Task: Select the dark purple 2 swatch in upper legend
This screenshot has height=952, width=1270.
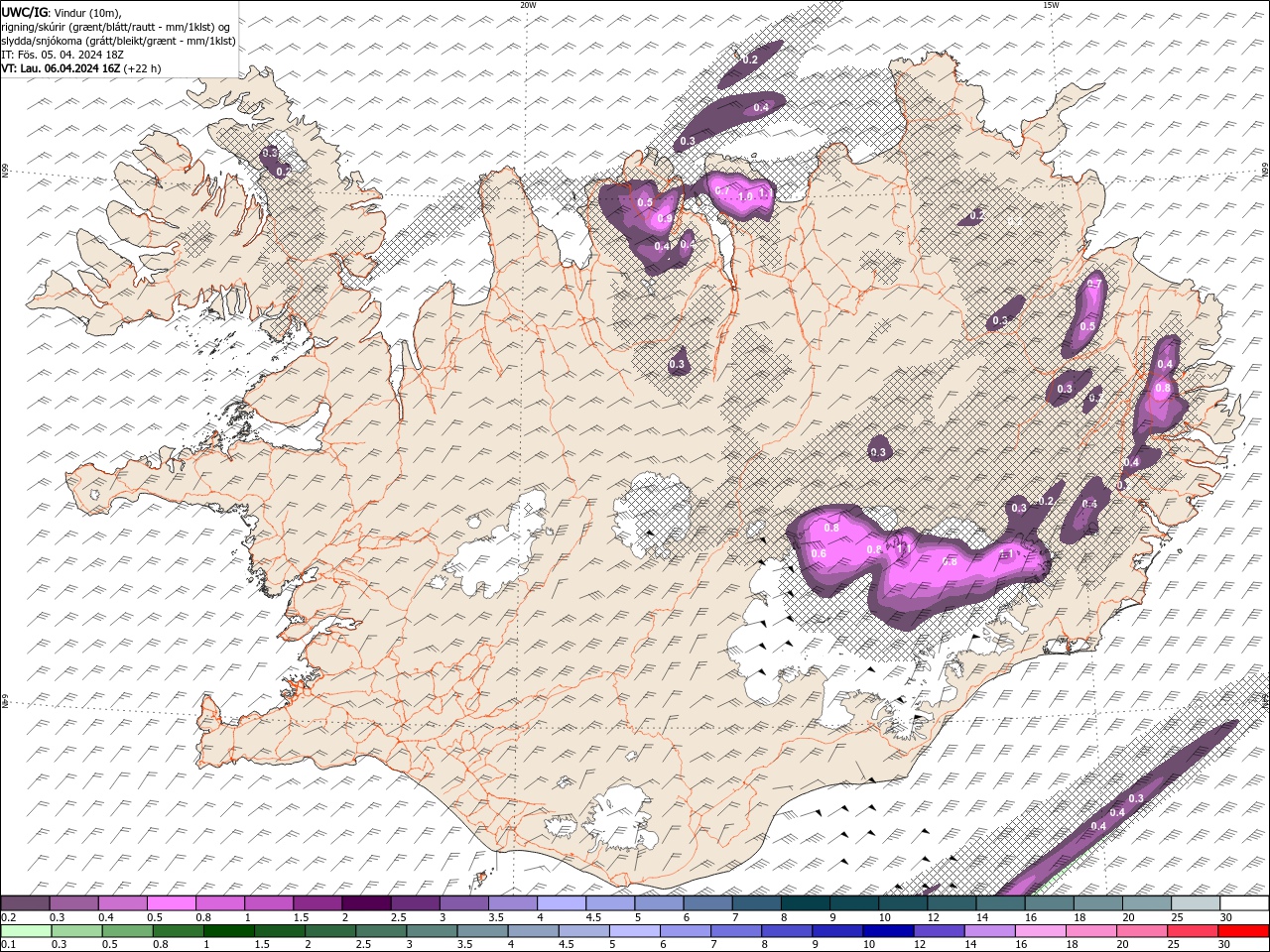Action: [367, 903]
